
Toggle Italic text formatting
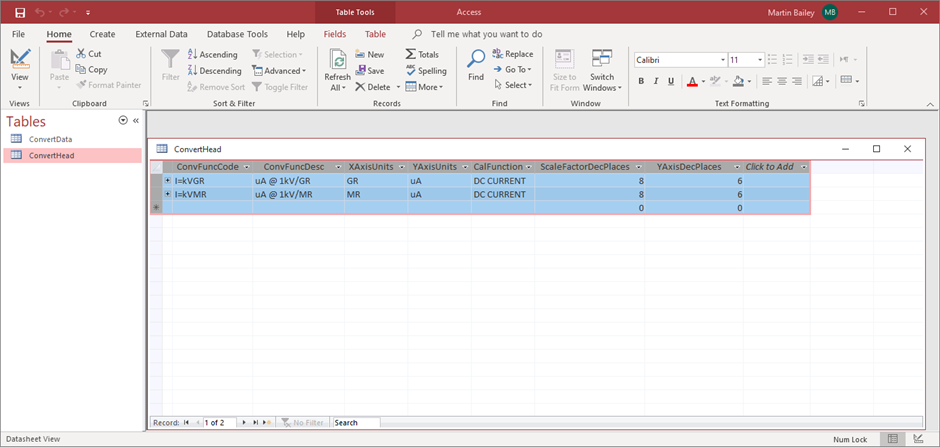pos(656,81)
